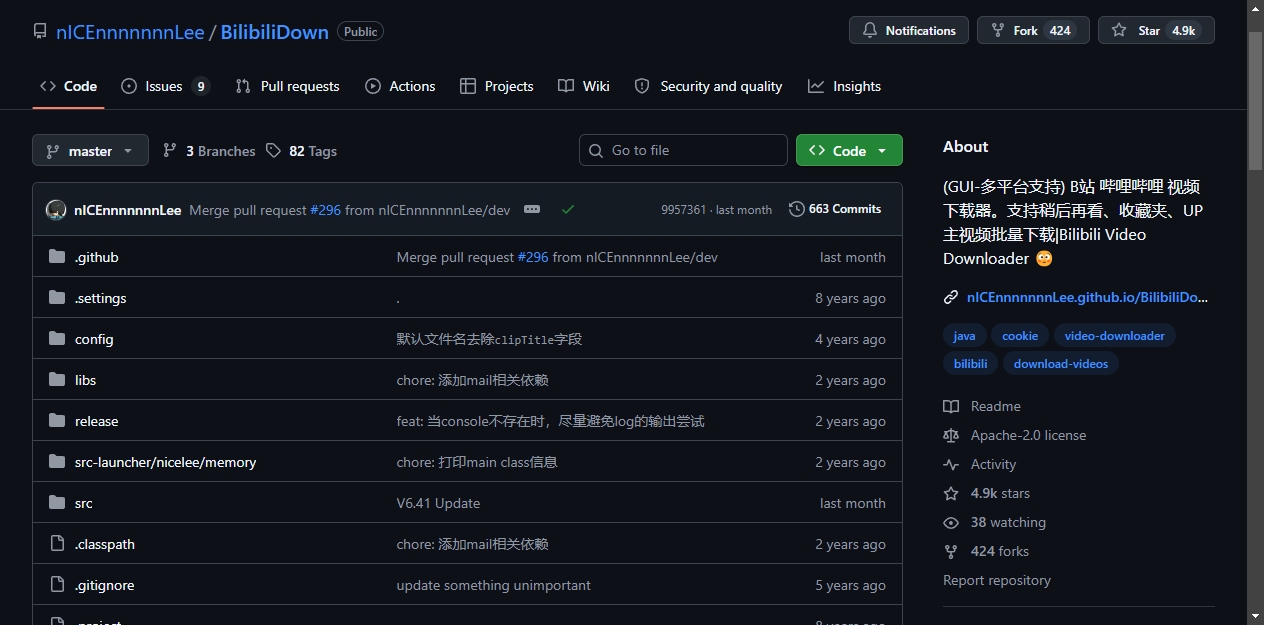This screenshot has width=1264, height=625.
Task: Click the green check status icon
Action: (568, 210)
